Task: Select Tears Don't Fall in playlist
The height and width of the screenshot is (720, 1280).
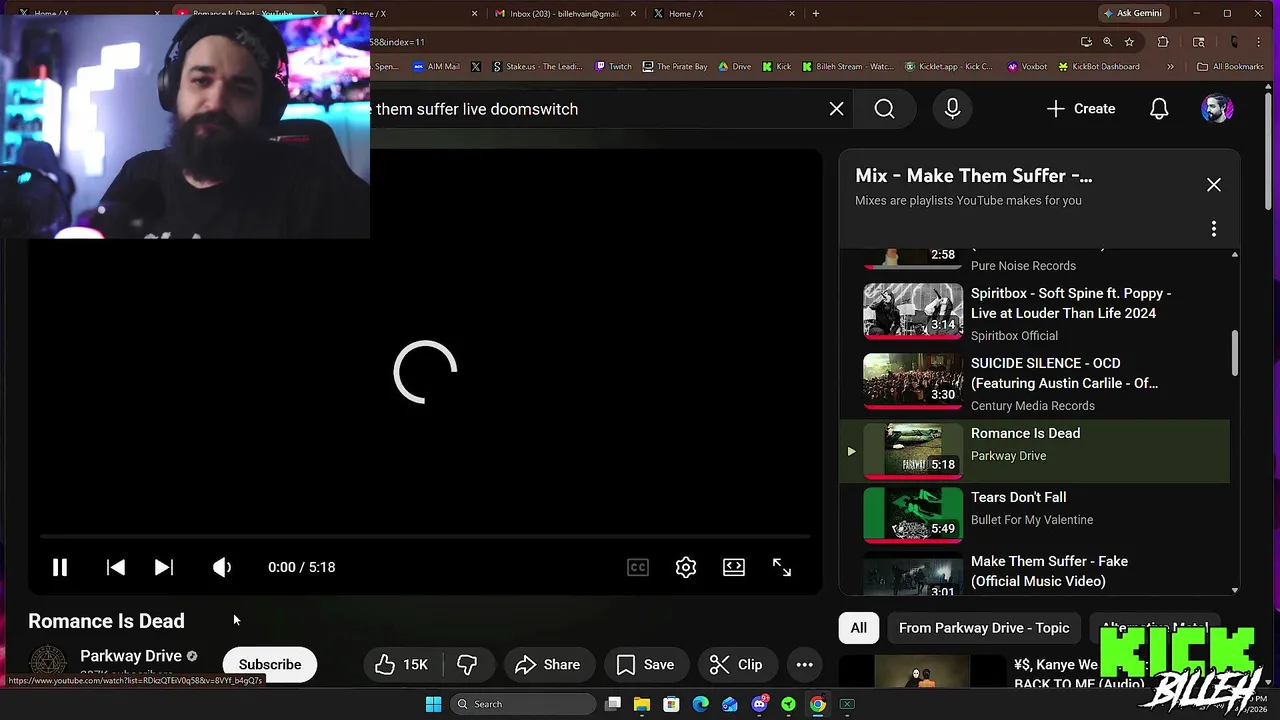Action: [1036, 513]
